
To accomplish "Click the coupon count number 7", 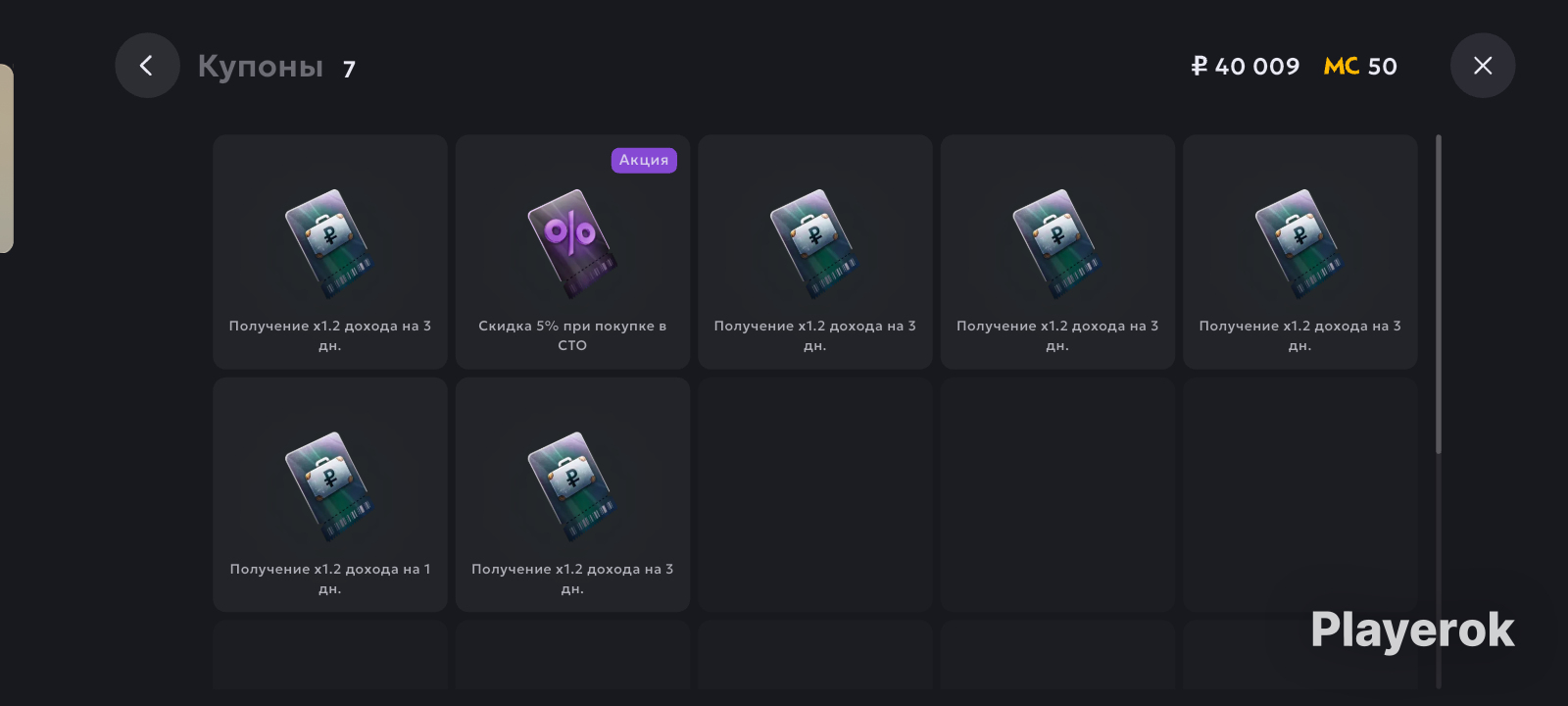I will coord(349,69).
